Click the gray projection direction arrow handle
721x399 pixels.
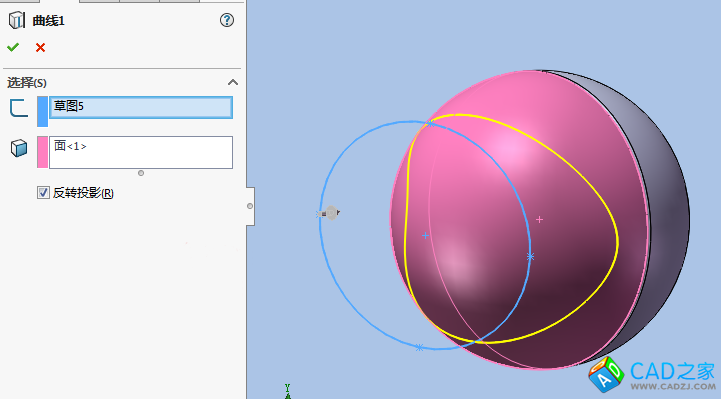[x=330, y=213]
